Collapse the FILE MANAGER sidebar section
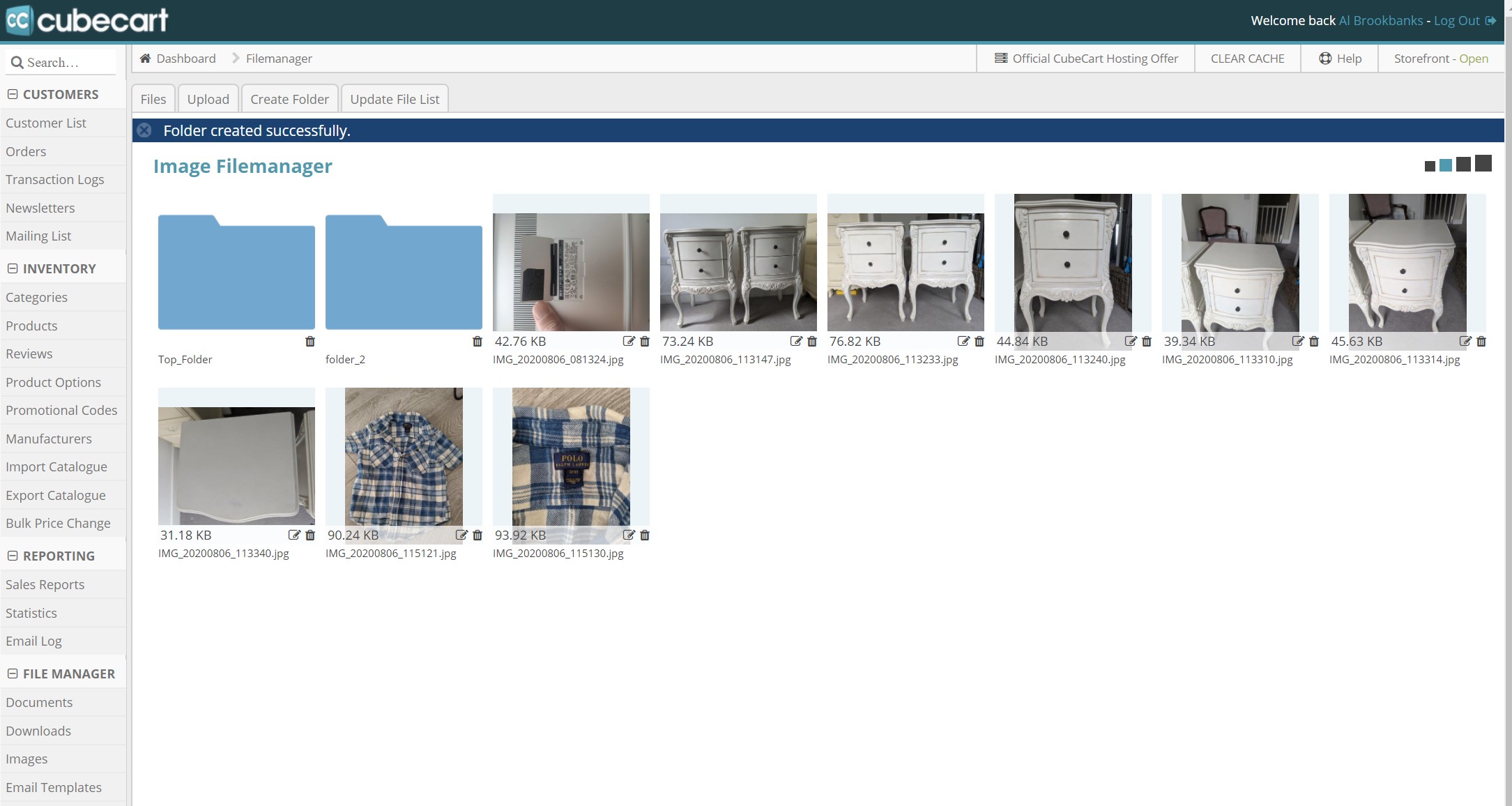 pyautogui.click(x=11, y=674)
